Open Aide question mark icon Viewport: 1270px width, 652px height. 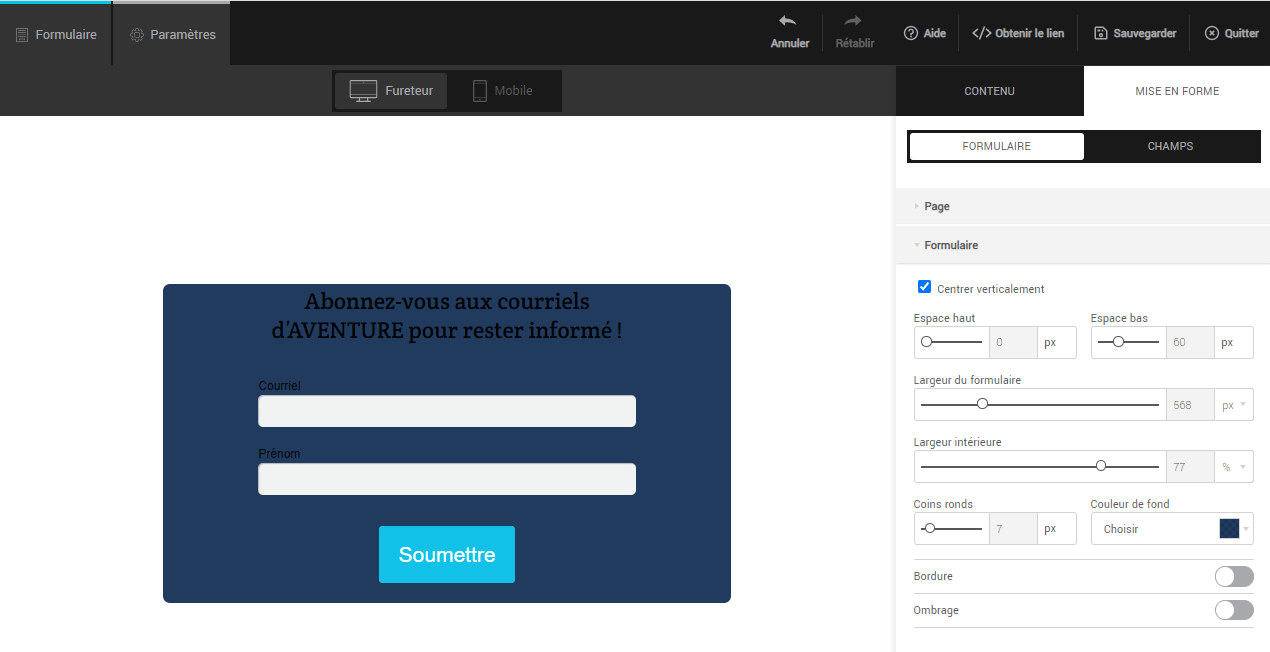pyautogui.click(x=910, y=33)
